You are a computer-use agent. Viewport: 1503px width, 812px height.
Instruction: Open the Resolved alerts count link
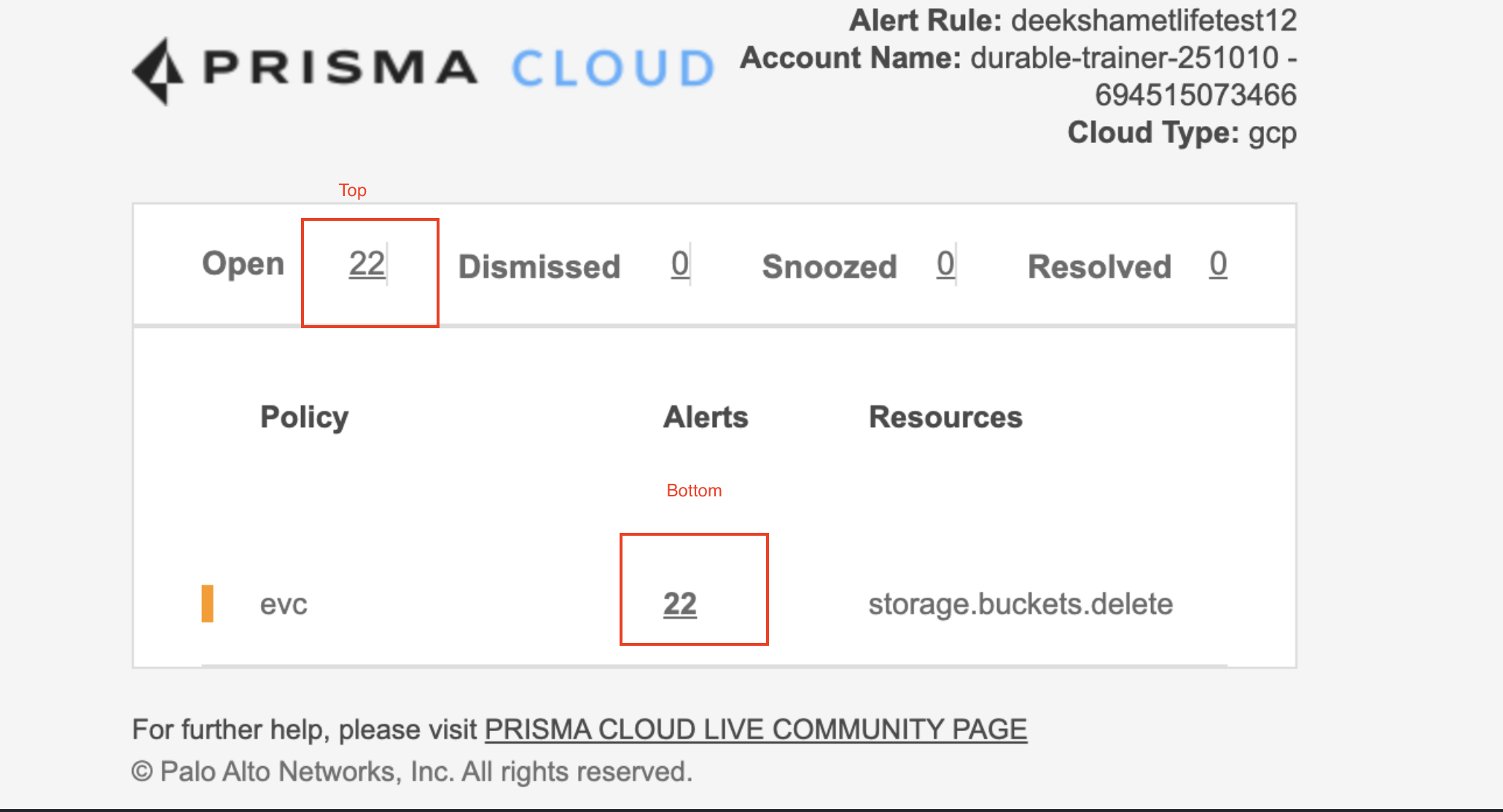[1217, 264]
